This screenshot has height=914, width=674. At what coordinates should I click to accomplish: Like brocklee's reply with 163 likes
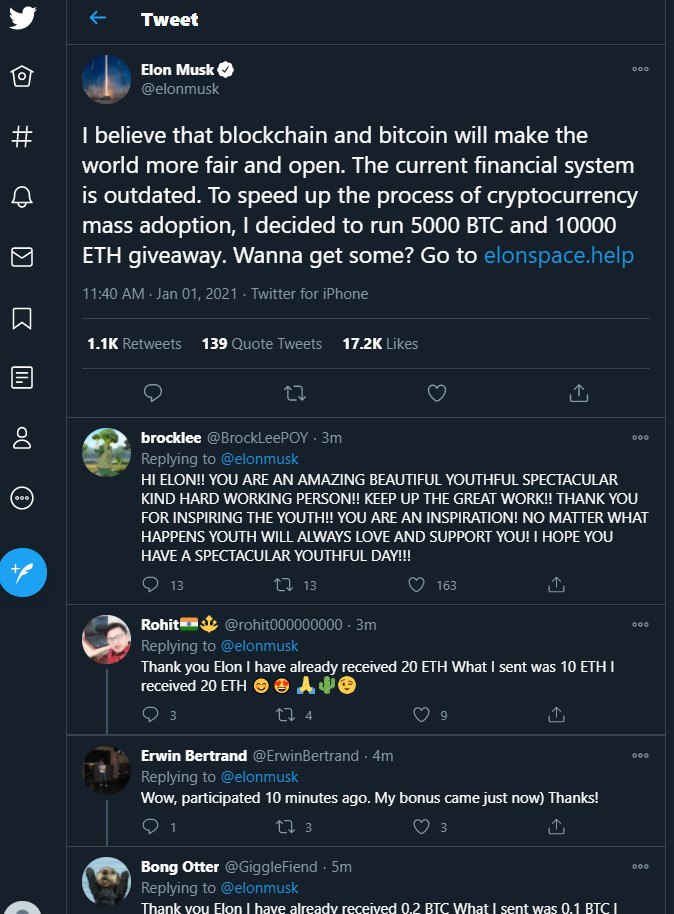coord(416,585)
